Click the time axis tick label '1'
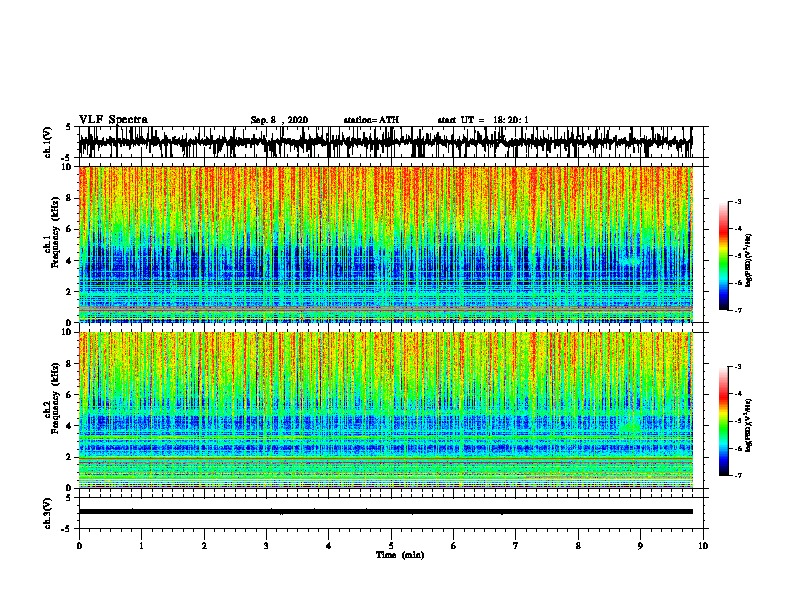Image resolution: width=792 pixels, height=612 pixels. pos(141,546)
